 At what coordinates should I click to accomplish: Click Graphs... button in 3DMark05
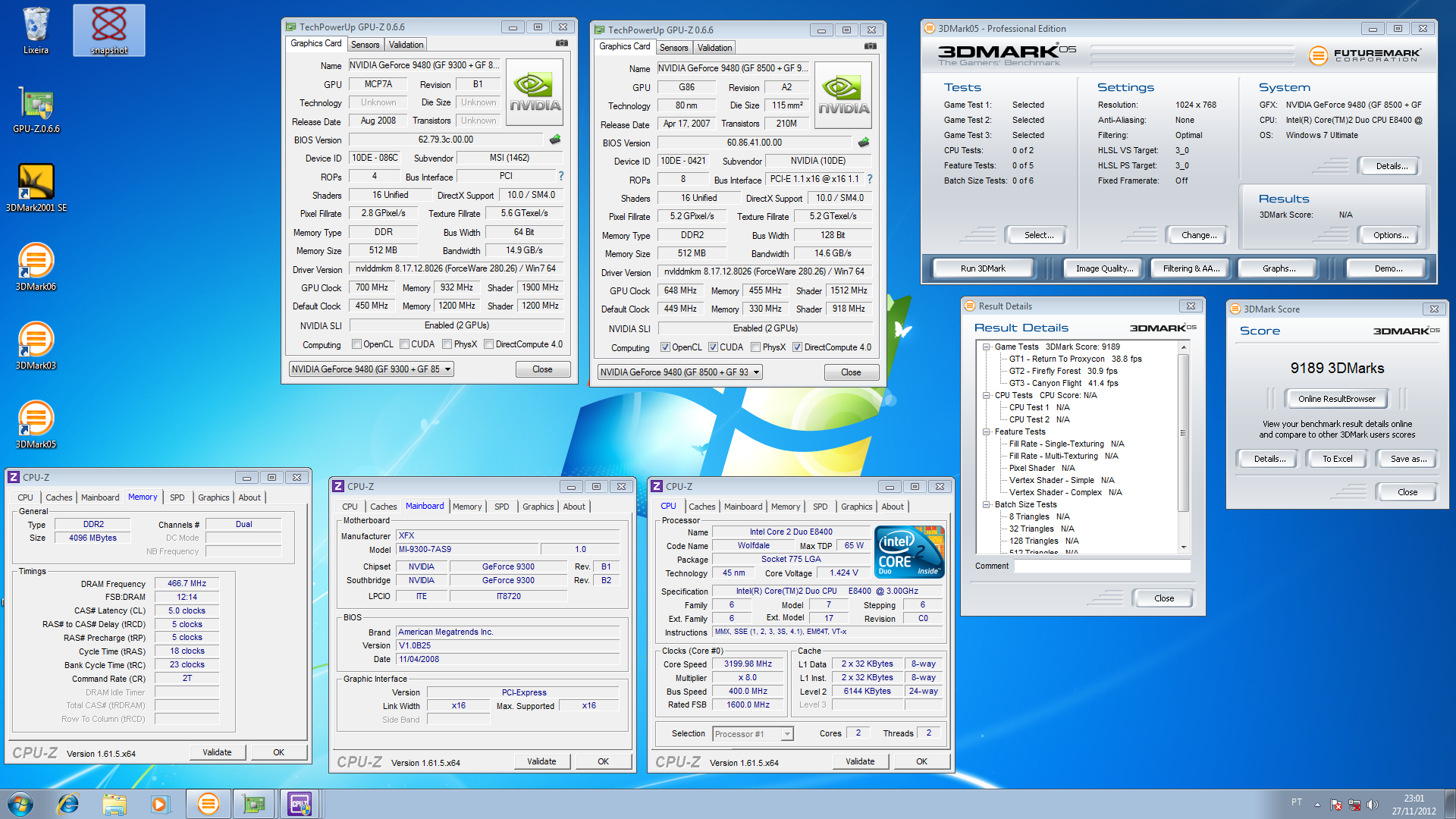(x=1279, y=268)
